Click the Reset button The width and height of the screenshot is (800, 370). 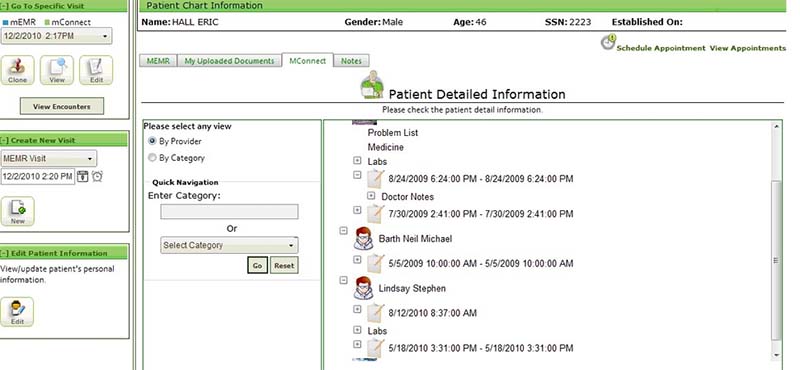284,265
